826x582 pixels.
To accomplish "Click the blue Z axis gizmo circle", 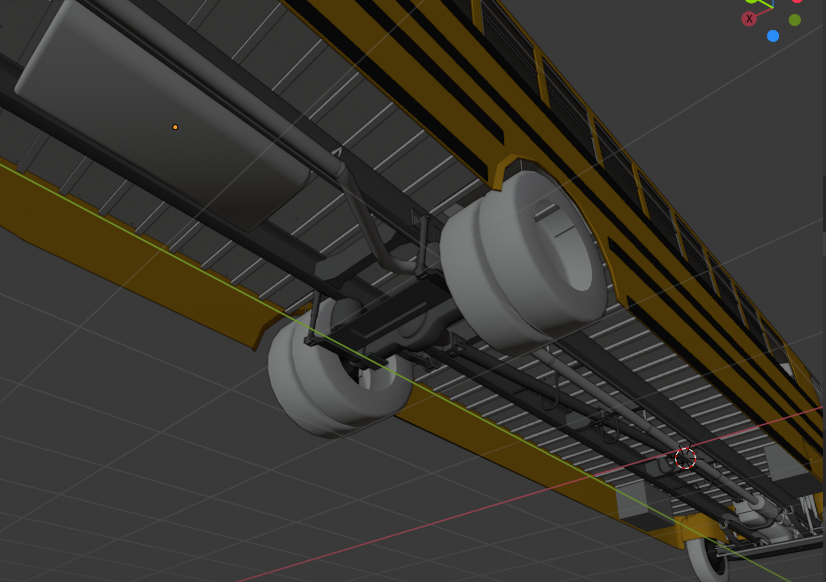I will [x=773, y=36].
